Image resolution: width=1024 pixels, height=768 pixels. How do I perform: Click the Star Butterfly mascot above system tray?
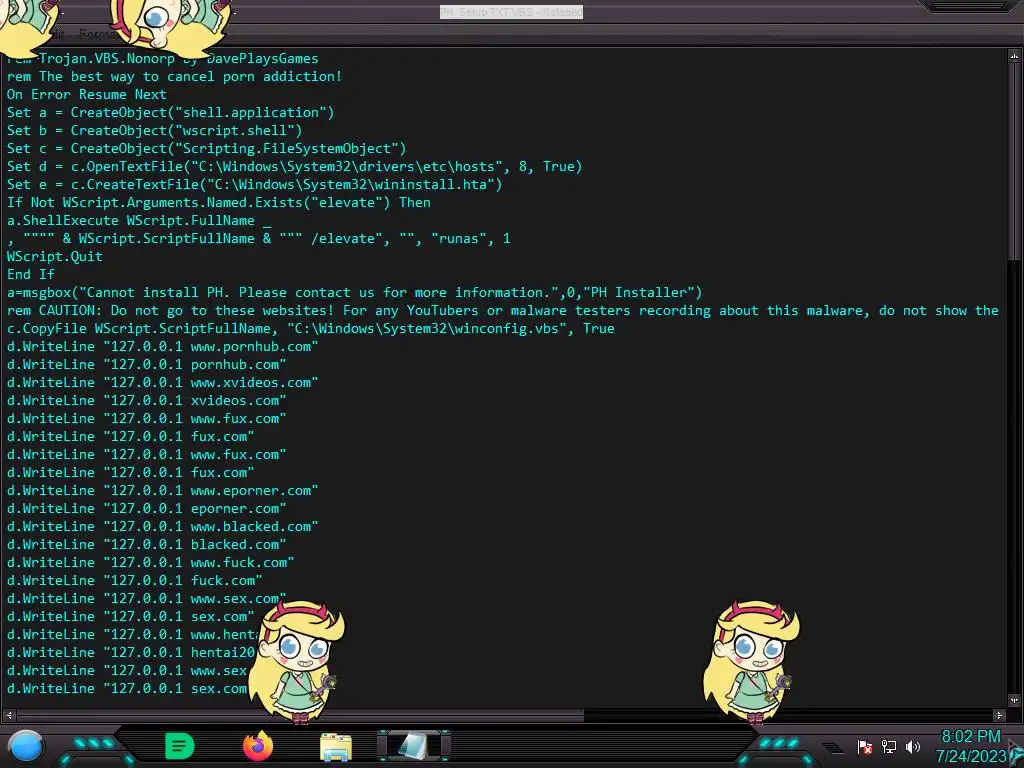click(751, 661)
